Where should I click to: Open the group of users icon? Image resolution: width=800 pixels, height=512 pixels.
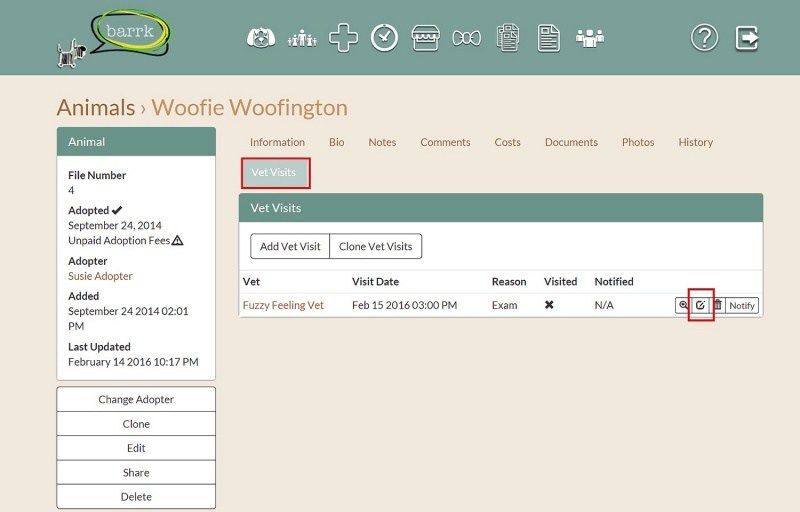pyautogui.click(x=590, y=38)
